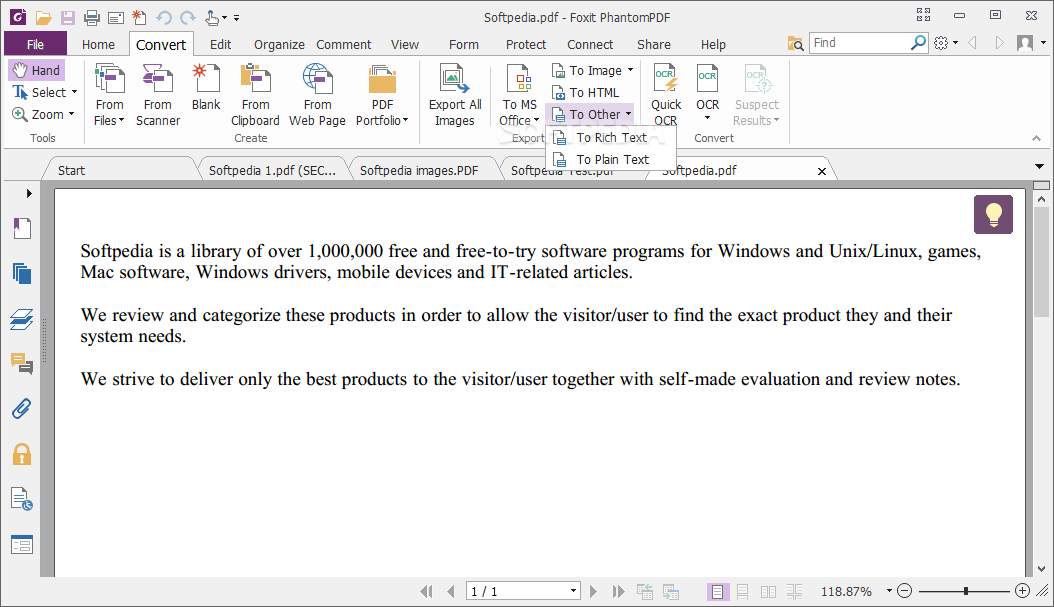Switch to Continuous page view
1054x607 pixels.
pos(742,592)
